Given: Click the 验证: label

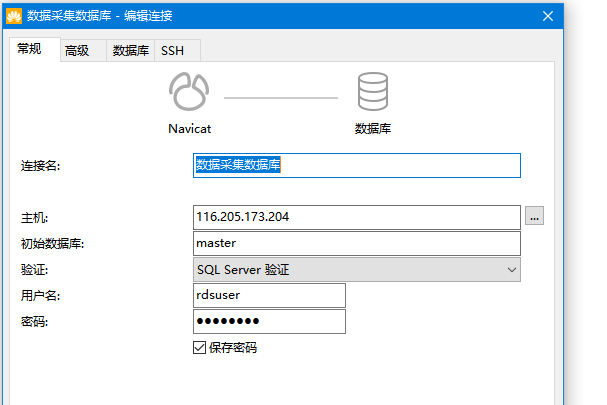Looking at the screenshot, I should (x=34, y=270).
